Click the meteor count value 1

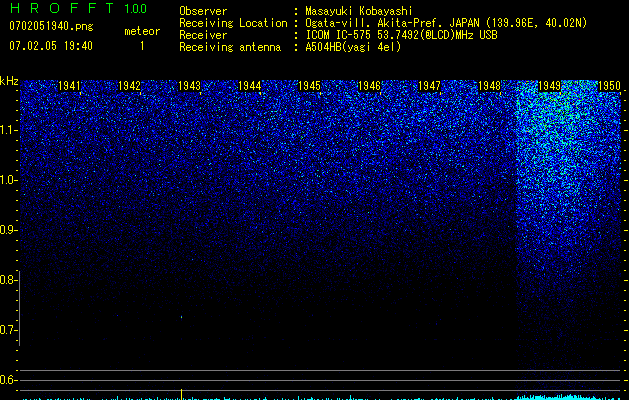142,46
